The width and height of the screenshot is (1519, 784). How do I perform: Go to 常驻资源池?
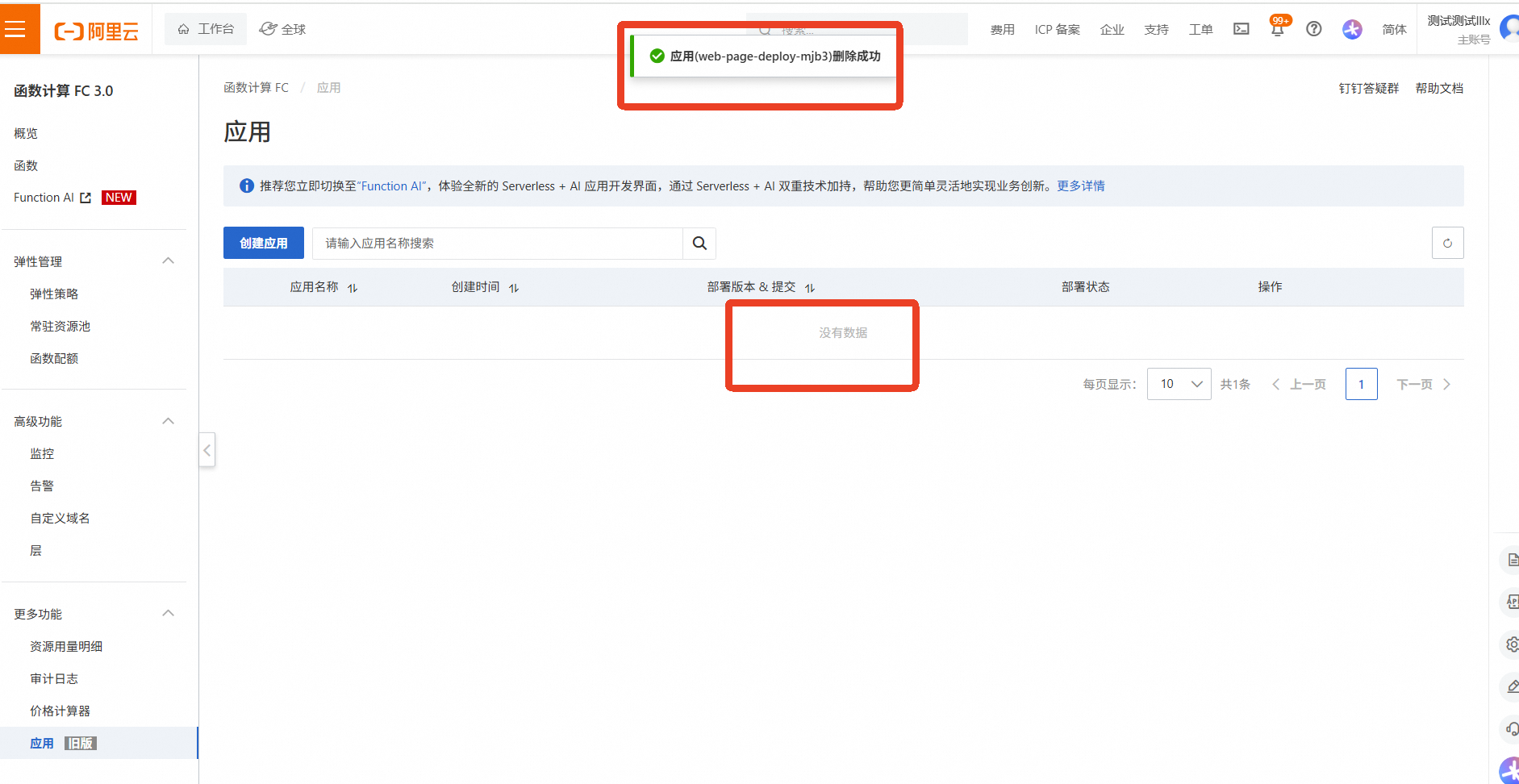[60, 326]
